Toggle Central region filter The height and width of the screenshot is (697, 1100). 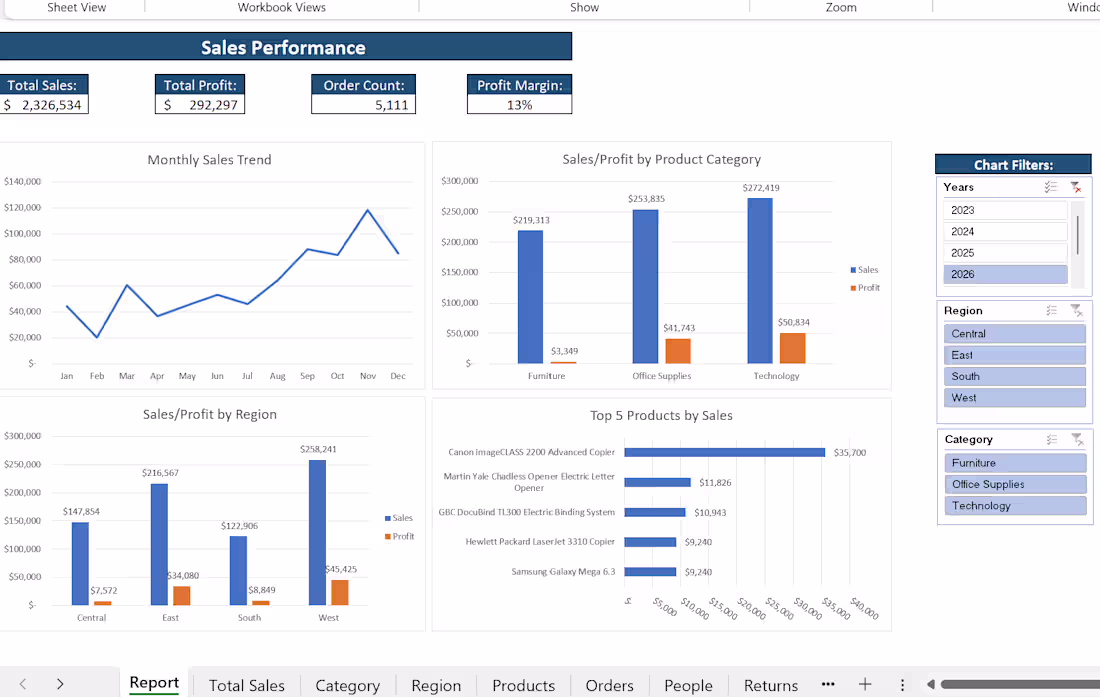(x=1014, y=334)
